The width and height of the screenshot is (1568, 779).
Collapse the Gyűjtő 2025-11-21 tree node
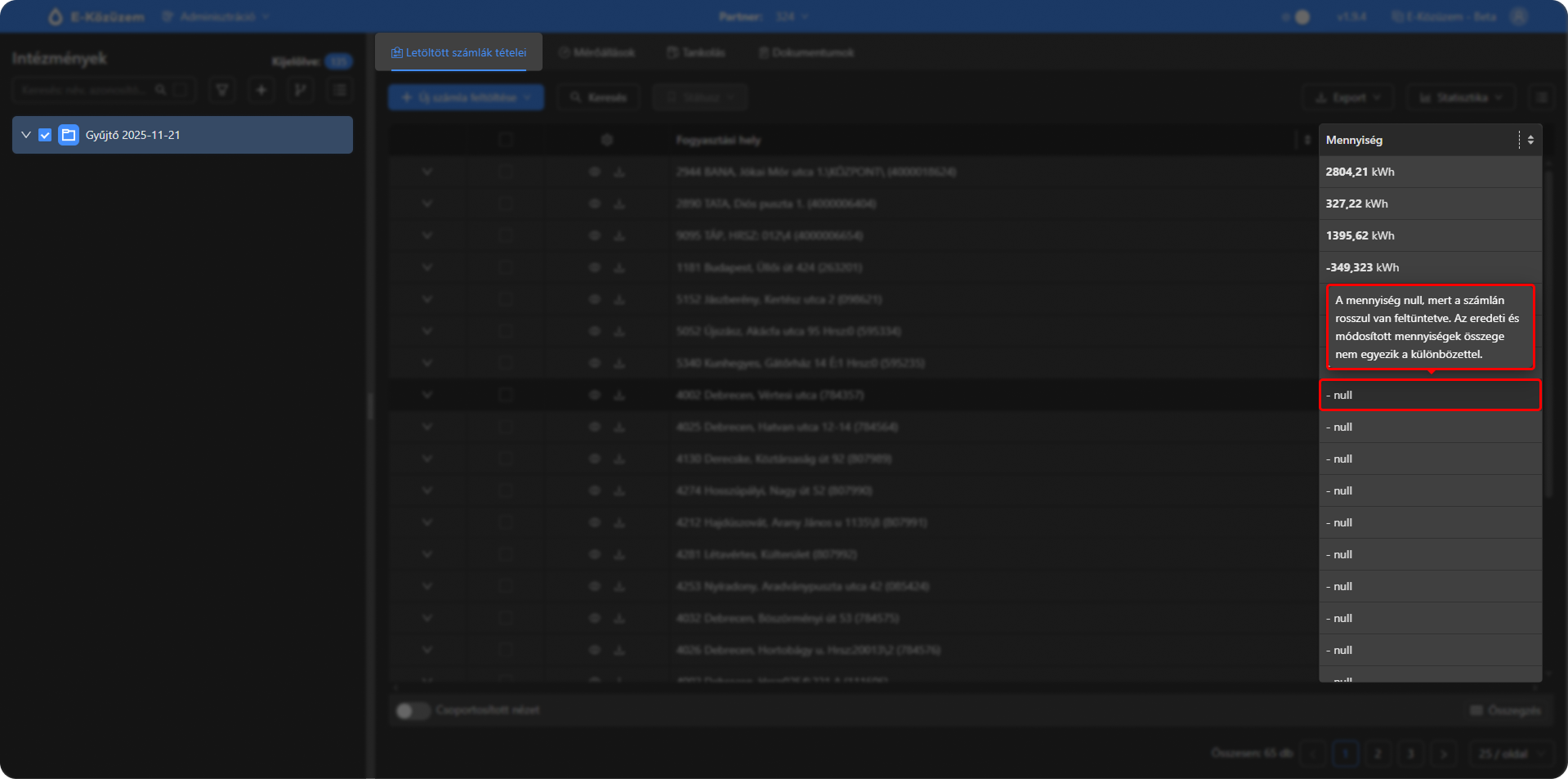coord(26,135)
